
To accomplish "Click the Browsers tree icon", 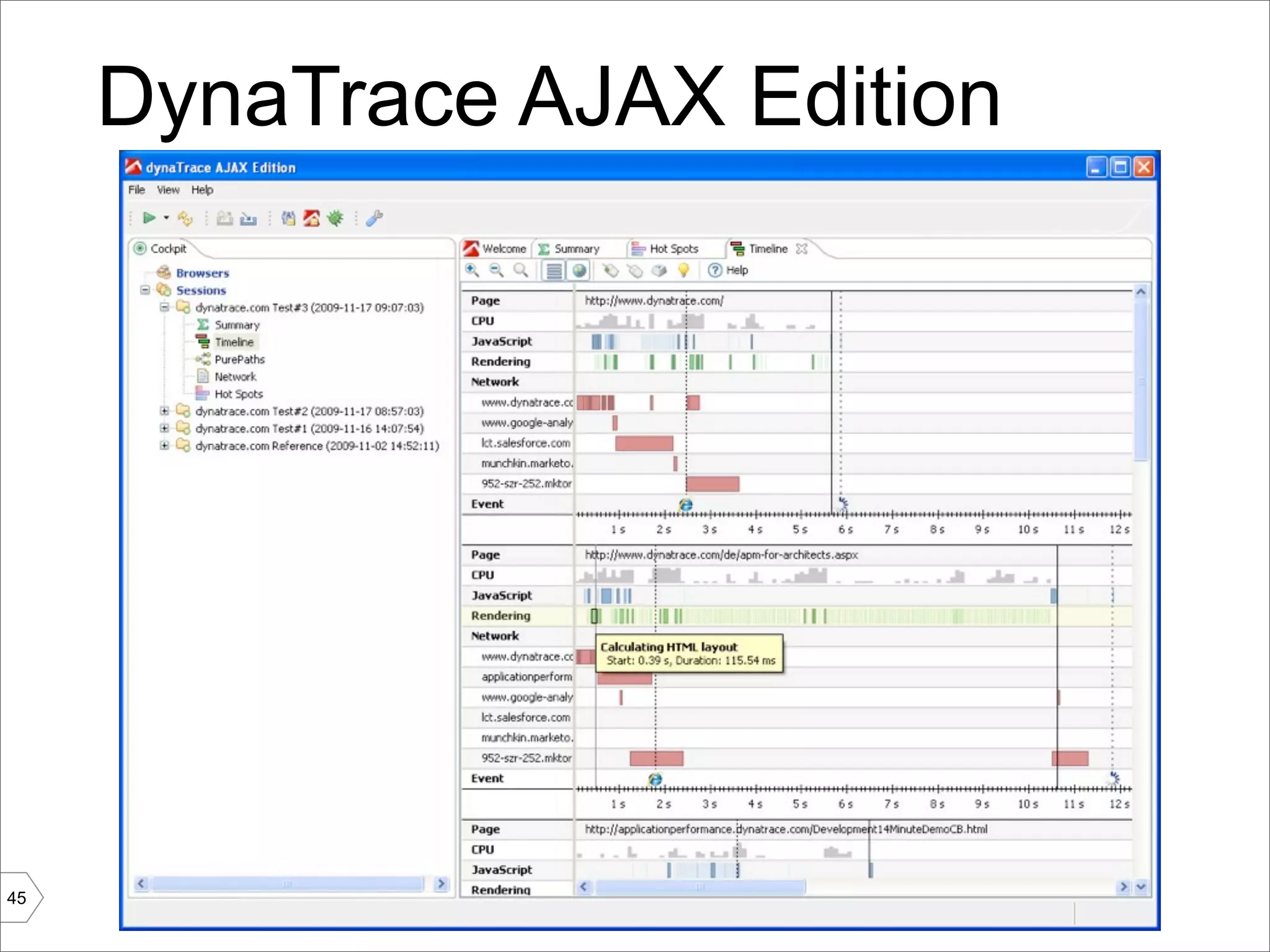I will [164, 272].
